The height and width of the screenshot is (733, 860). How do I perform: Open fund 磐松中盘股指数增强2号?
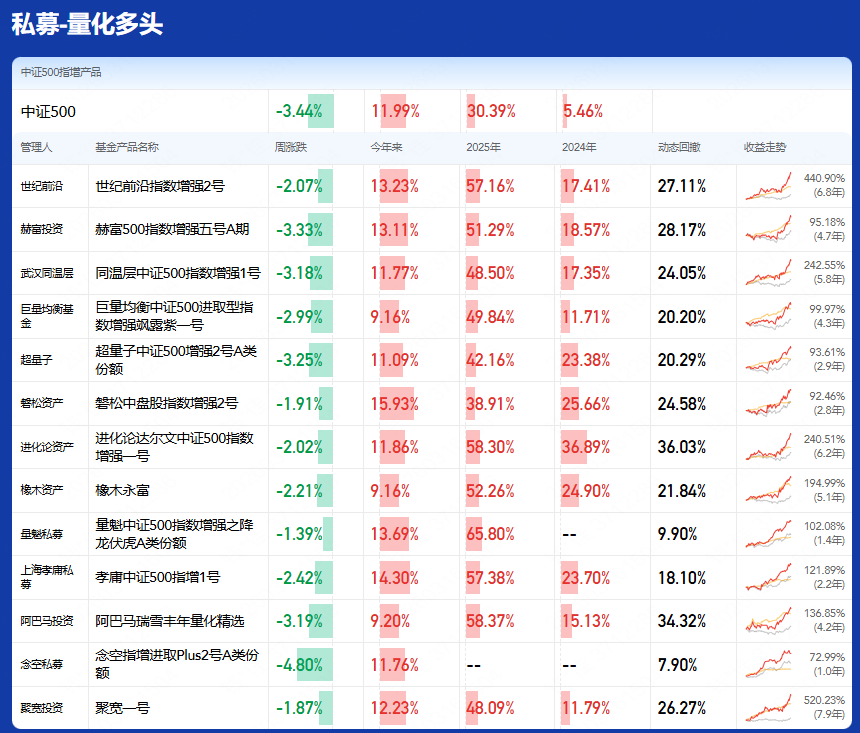click(167, 403)
